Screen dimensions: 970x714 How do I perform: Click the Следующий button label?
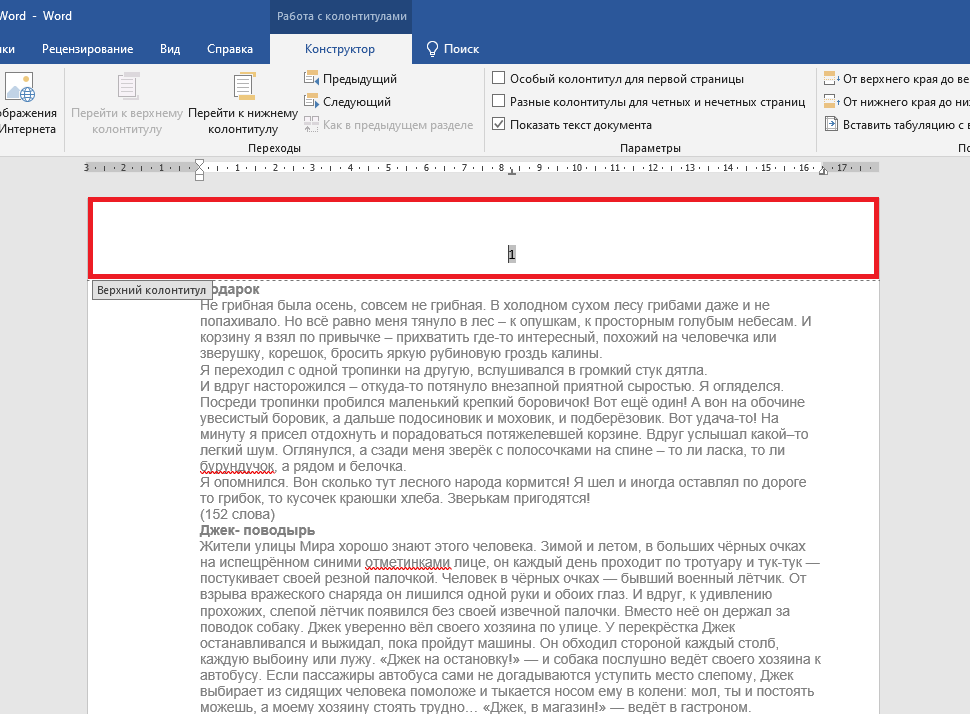tap(357, 102)
